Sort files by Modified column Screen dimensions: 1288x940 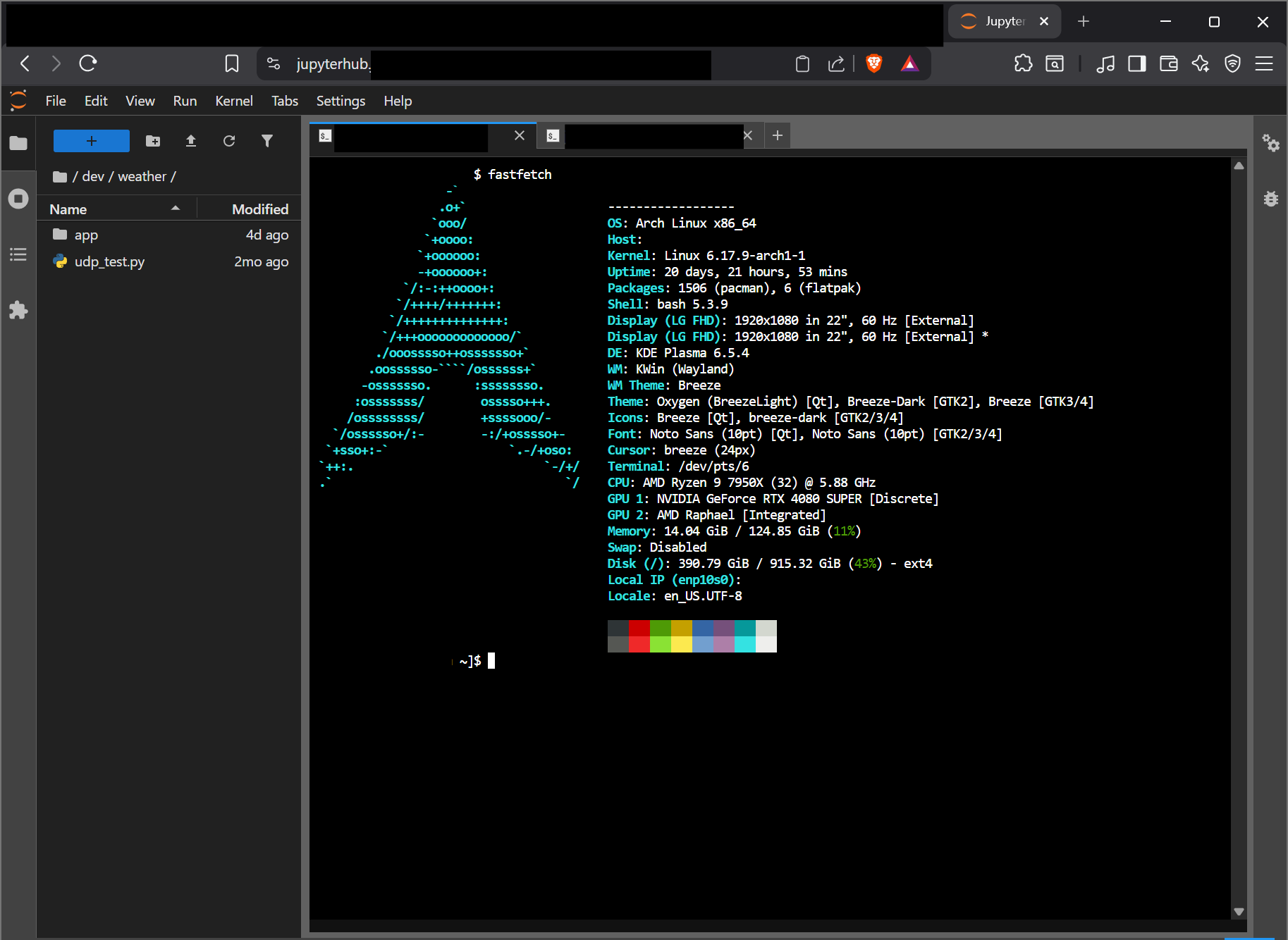coord(259,209)
